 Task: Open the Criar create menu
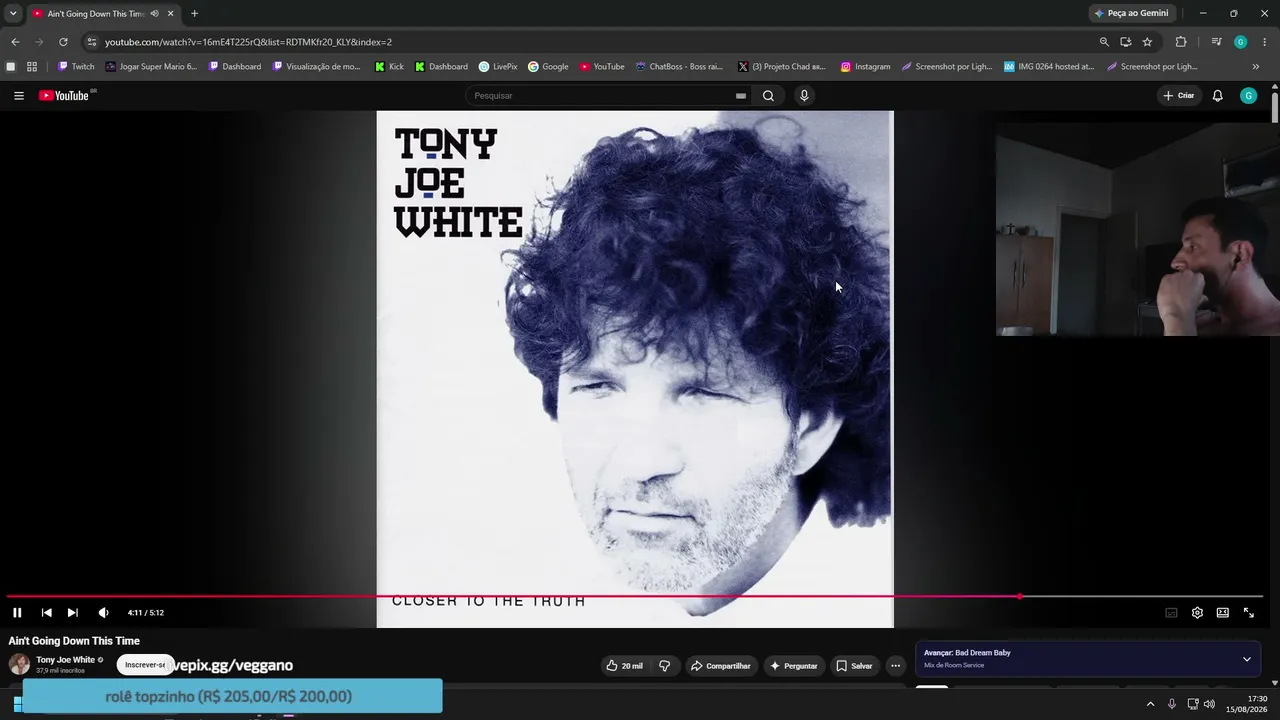tap(1179, 96)
